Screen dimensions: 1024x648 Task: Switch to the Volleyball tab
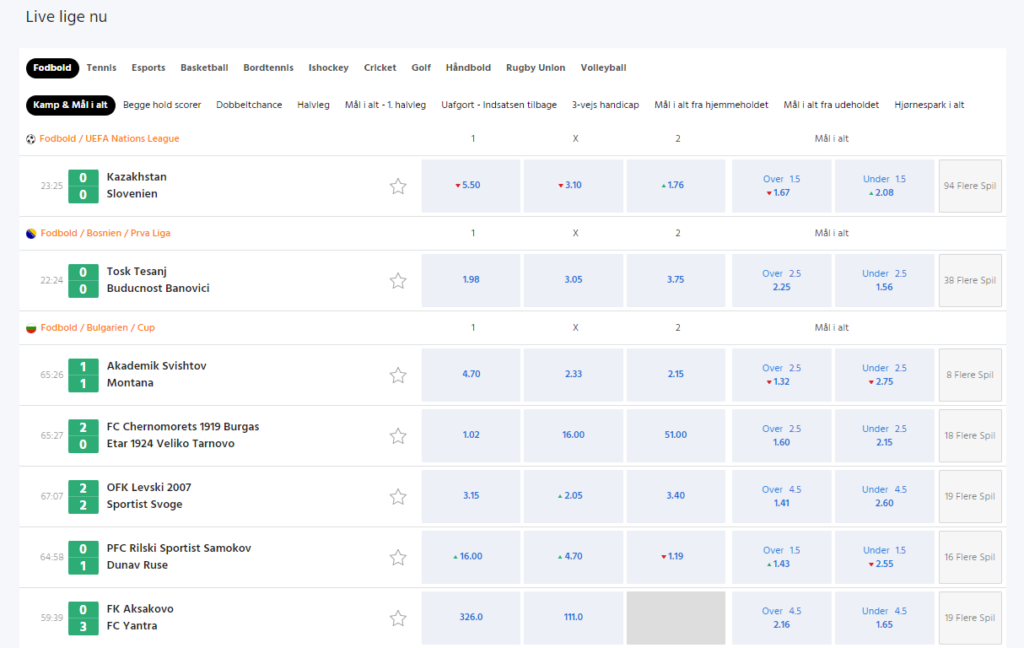(603, 68)
